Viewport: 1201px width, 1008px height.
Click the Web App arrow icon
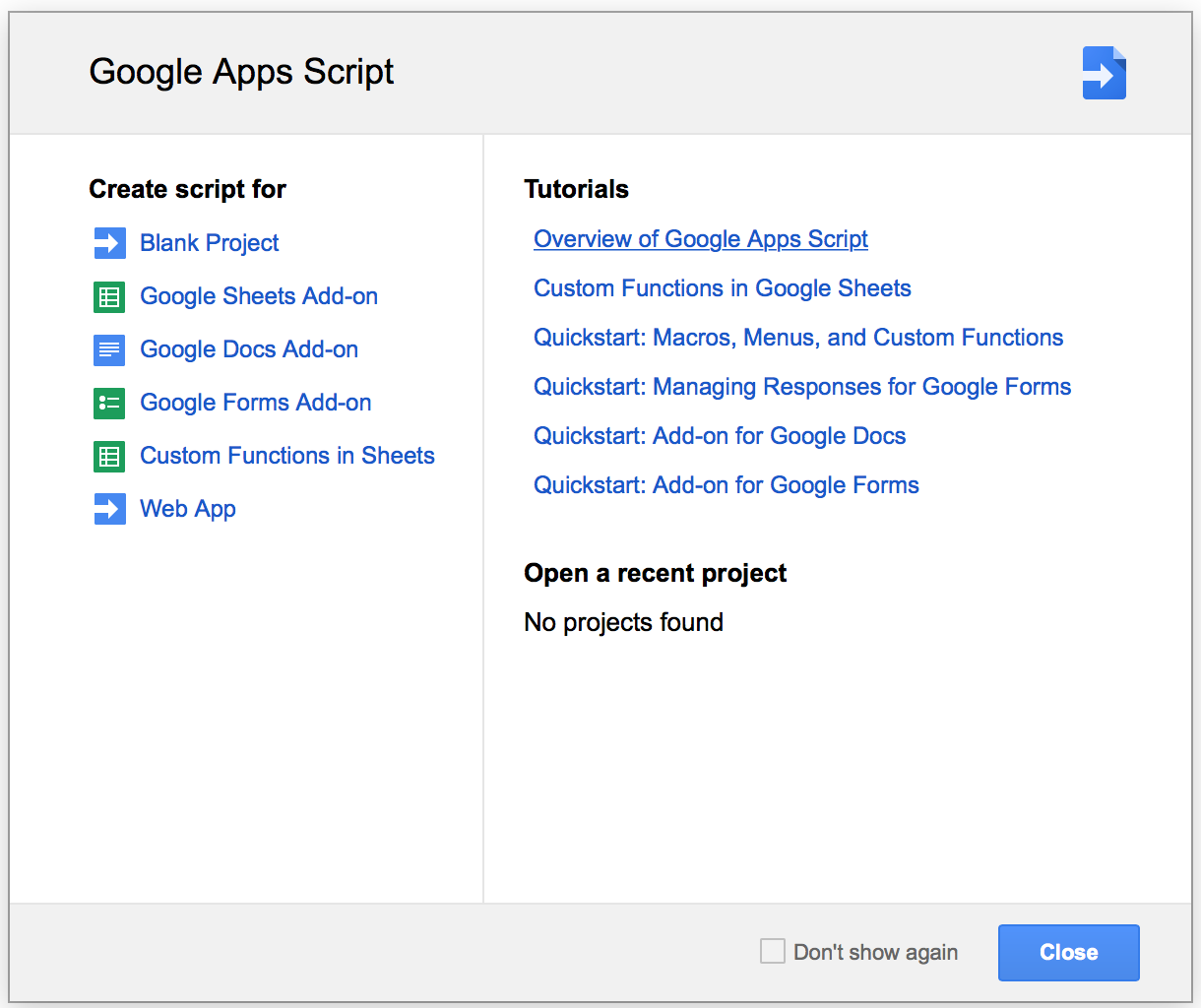tap(109, 509)
